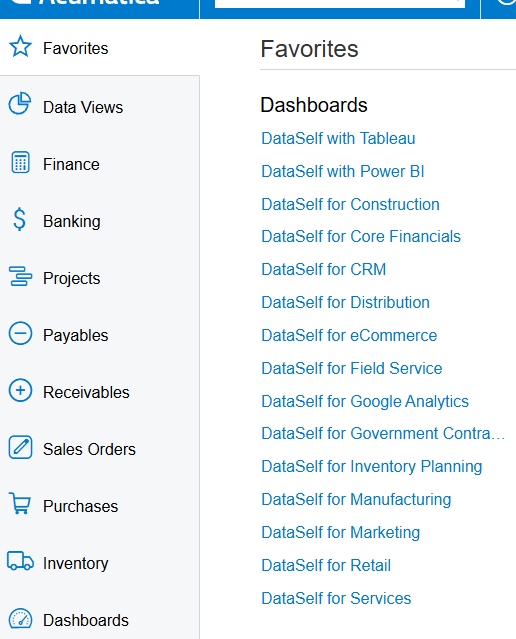Open the DataSelf with Tableau dashboard
The image size is (516, 639).
(338, 139)
